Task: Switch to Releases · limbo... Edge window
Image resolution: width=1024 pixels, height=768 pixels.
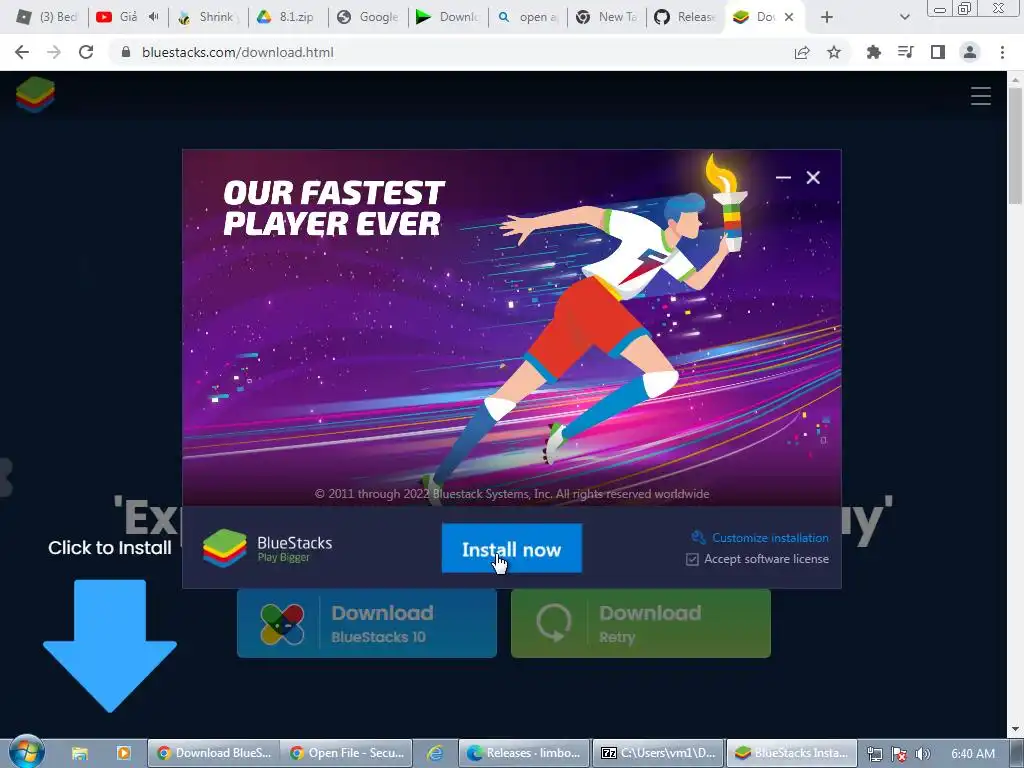Action: 524,753
